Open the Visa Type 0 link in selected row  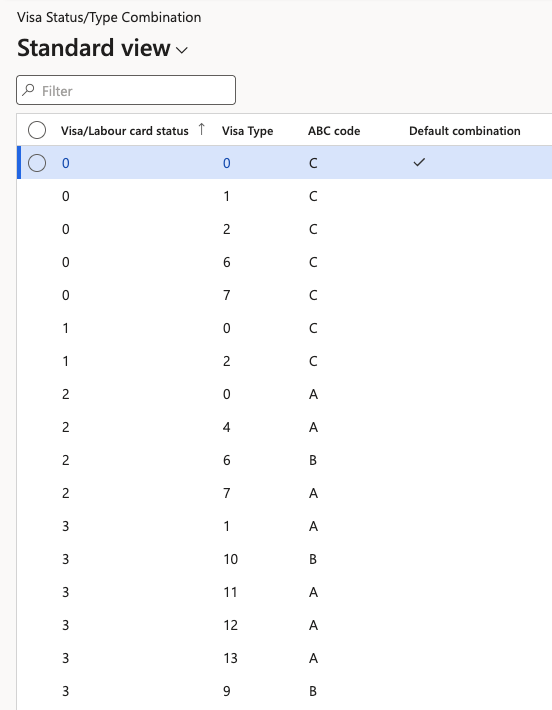[226, 163]
